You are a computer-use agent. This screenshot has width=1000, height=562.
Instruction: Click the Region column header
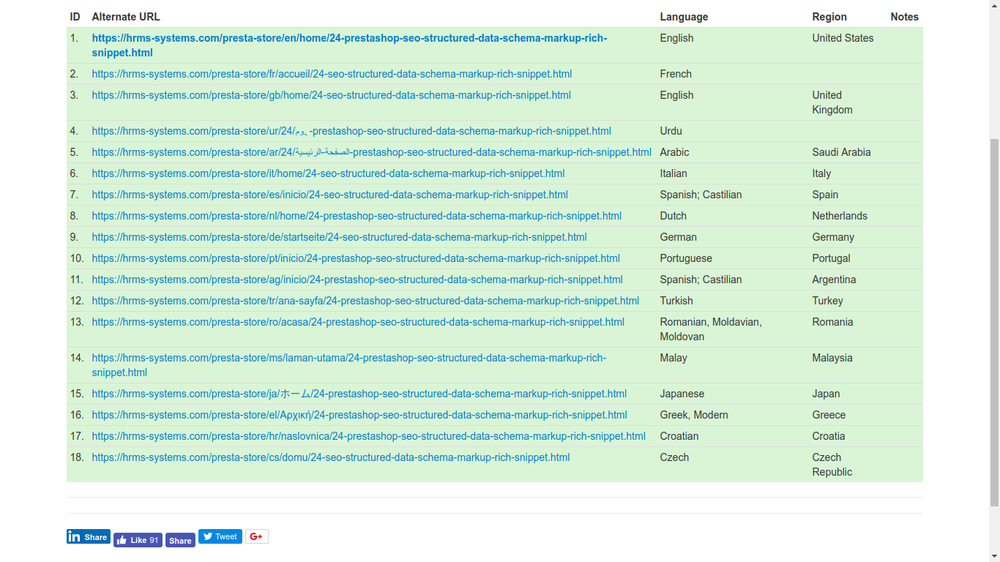829,17
